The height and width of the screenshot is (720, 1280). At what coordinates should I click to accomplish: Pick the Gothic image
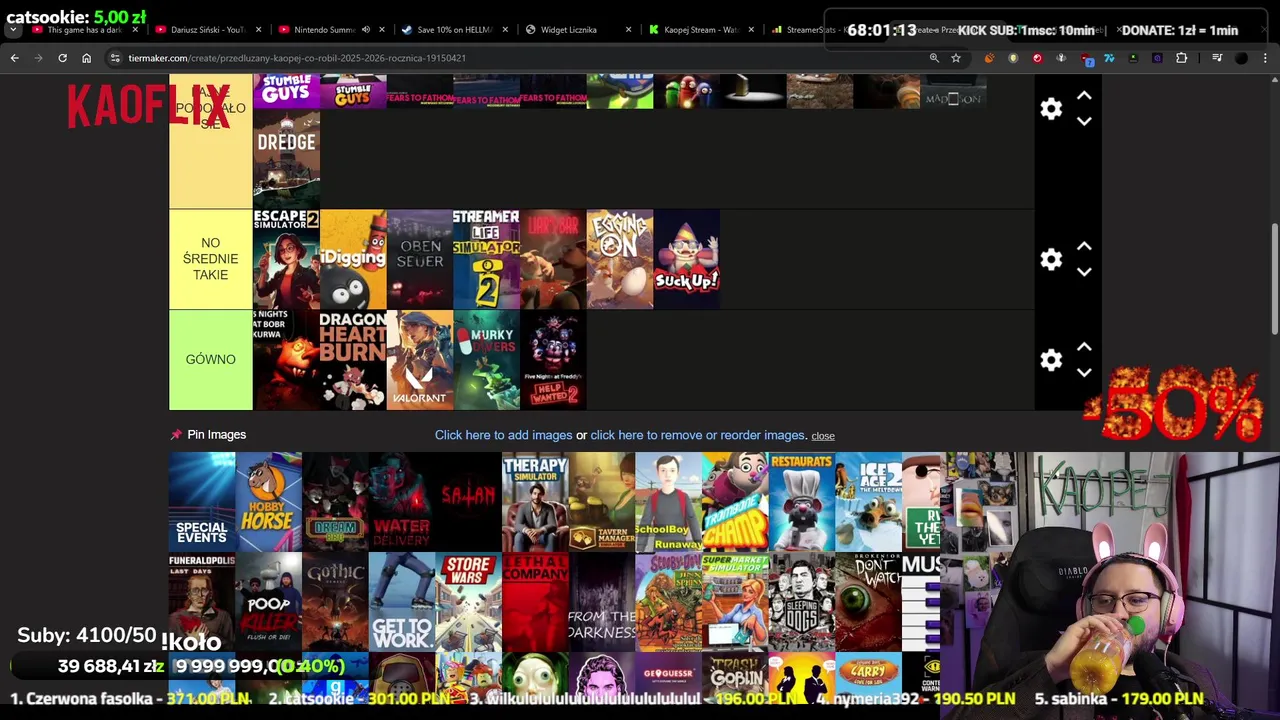click(x=335, y=602)
